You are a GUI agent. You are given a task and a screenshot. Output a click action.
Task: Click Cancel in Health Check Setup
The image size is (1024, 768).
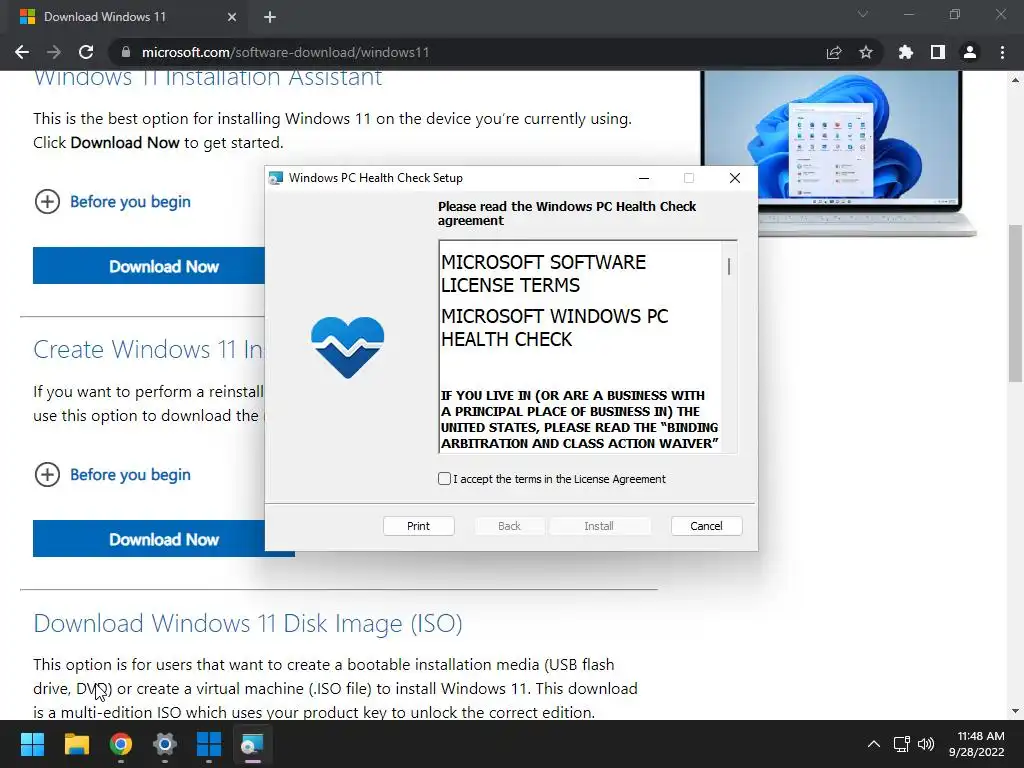[707, 526]
